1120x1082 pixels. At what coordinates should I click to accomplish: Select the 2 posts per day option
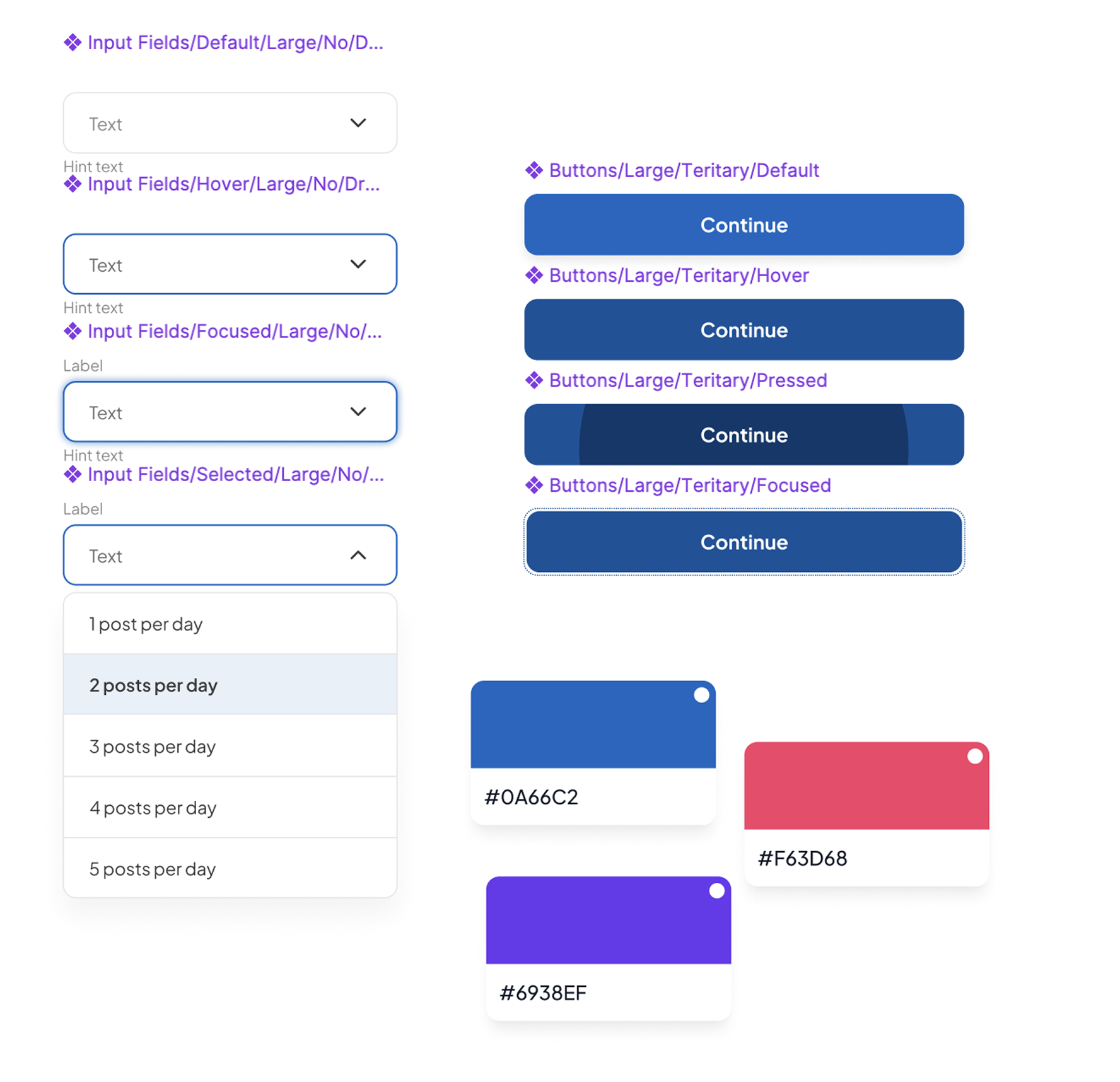(x=230, y=685)
